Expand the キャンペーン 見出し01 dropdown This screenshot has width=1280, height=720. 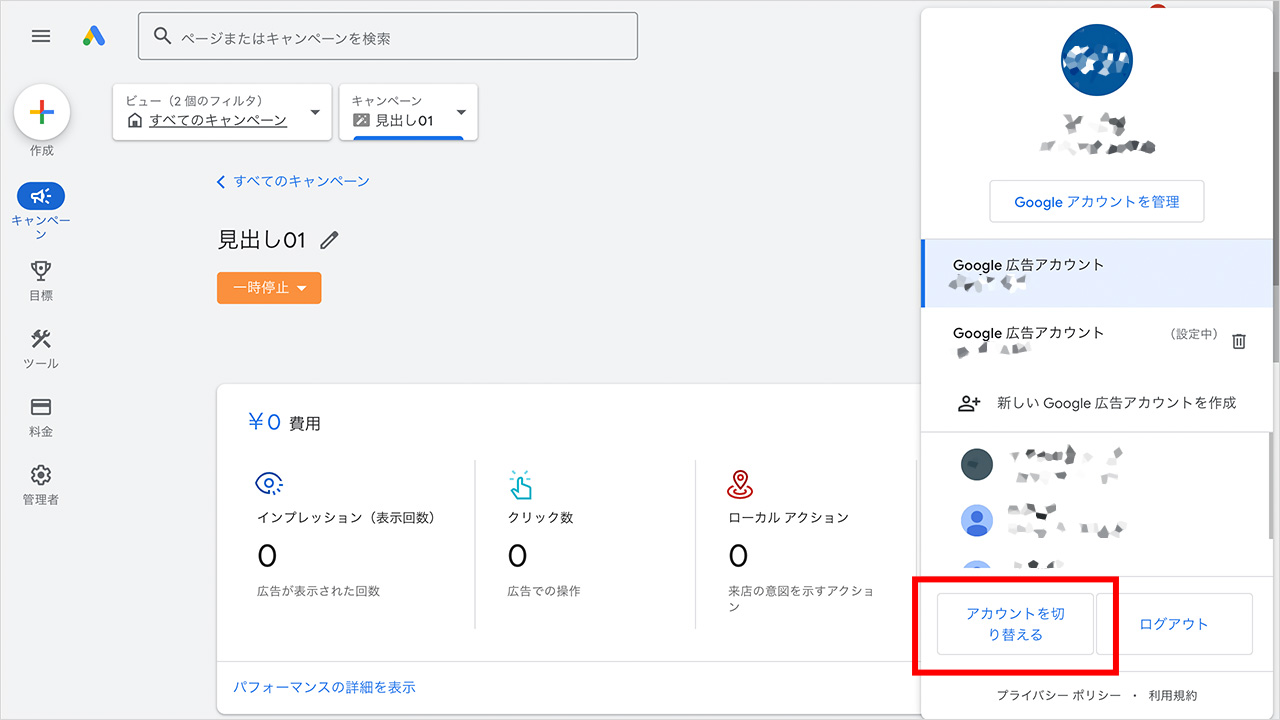pos(409,111)
